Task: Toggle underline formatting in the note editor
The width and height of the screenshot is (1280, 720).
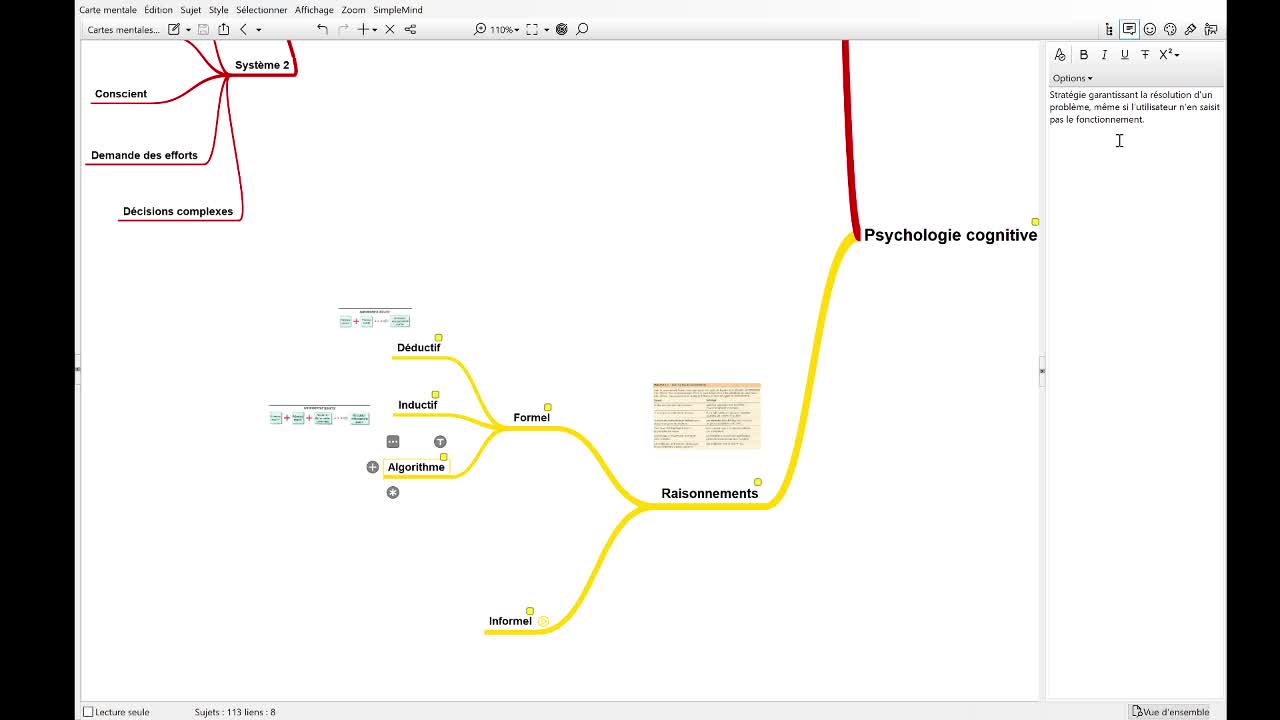Action: pyautogui.click(x=1124, y=55)
